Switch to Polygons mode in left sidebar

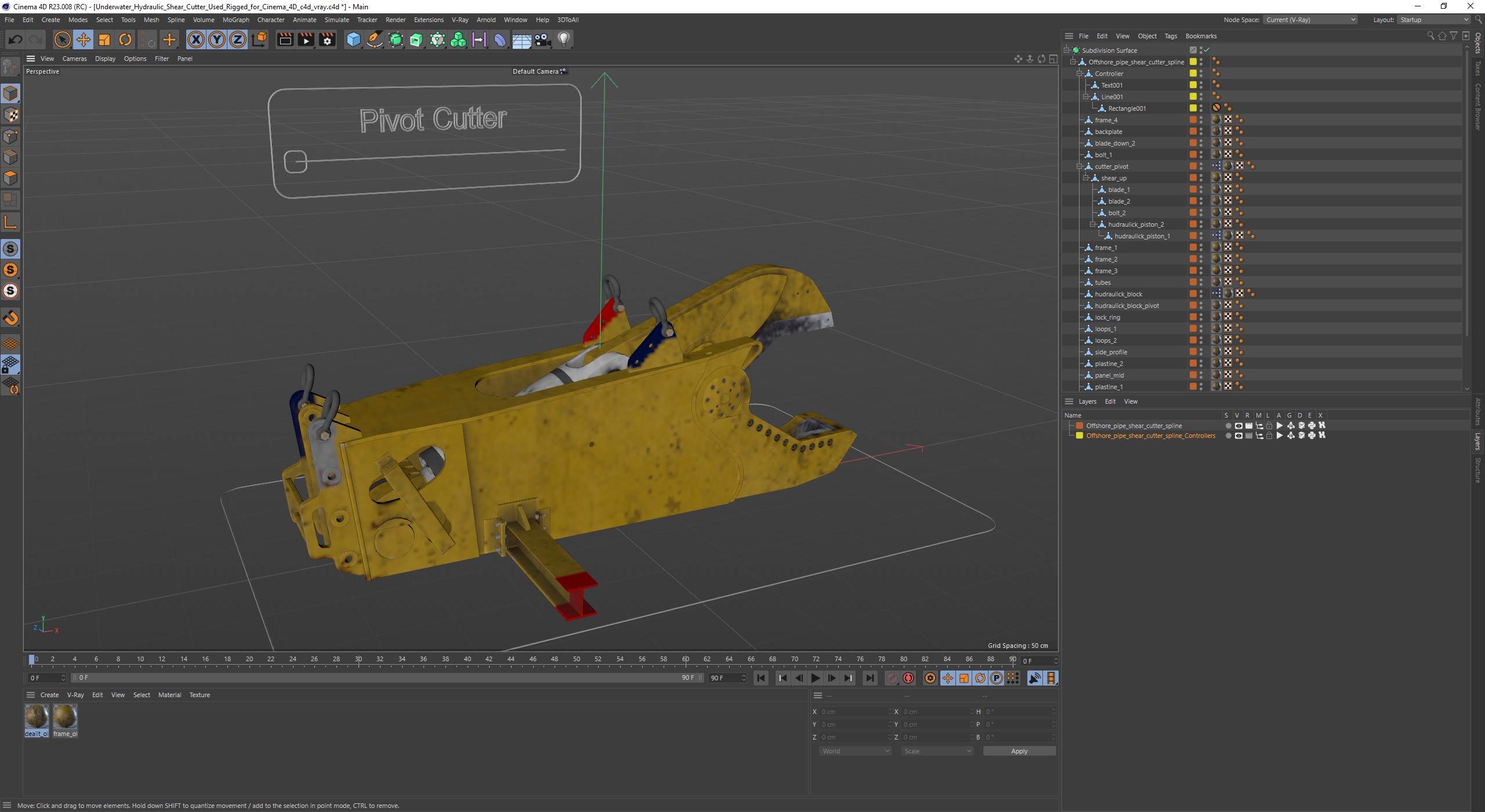coord(10,178)
